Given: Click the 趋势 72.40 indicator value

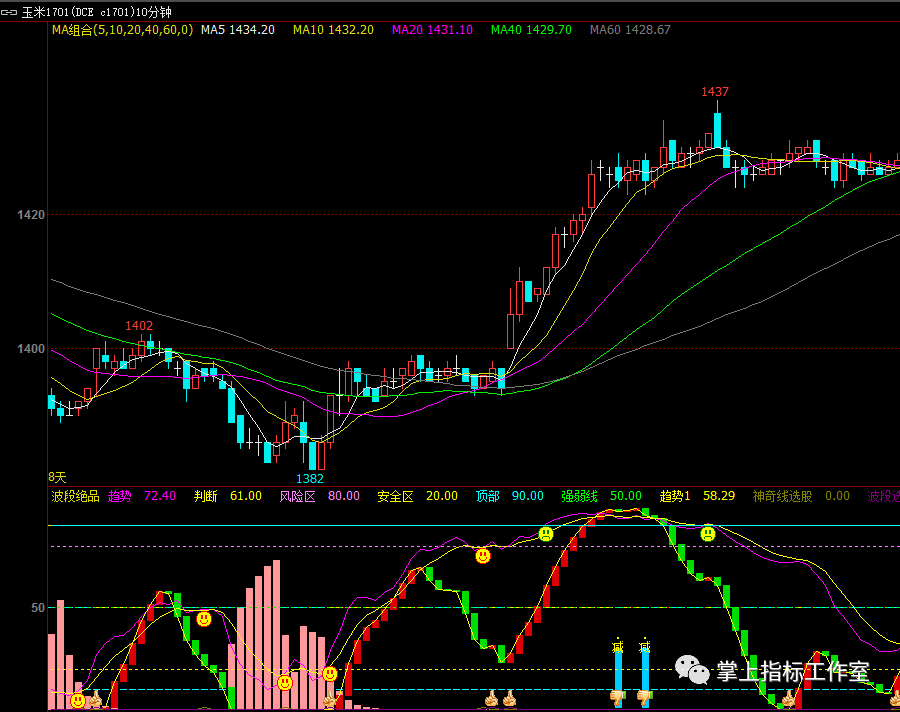Looking at the screenshot, I should click(142, 496).
